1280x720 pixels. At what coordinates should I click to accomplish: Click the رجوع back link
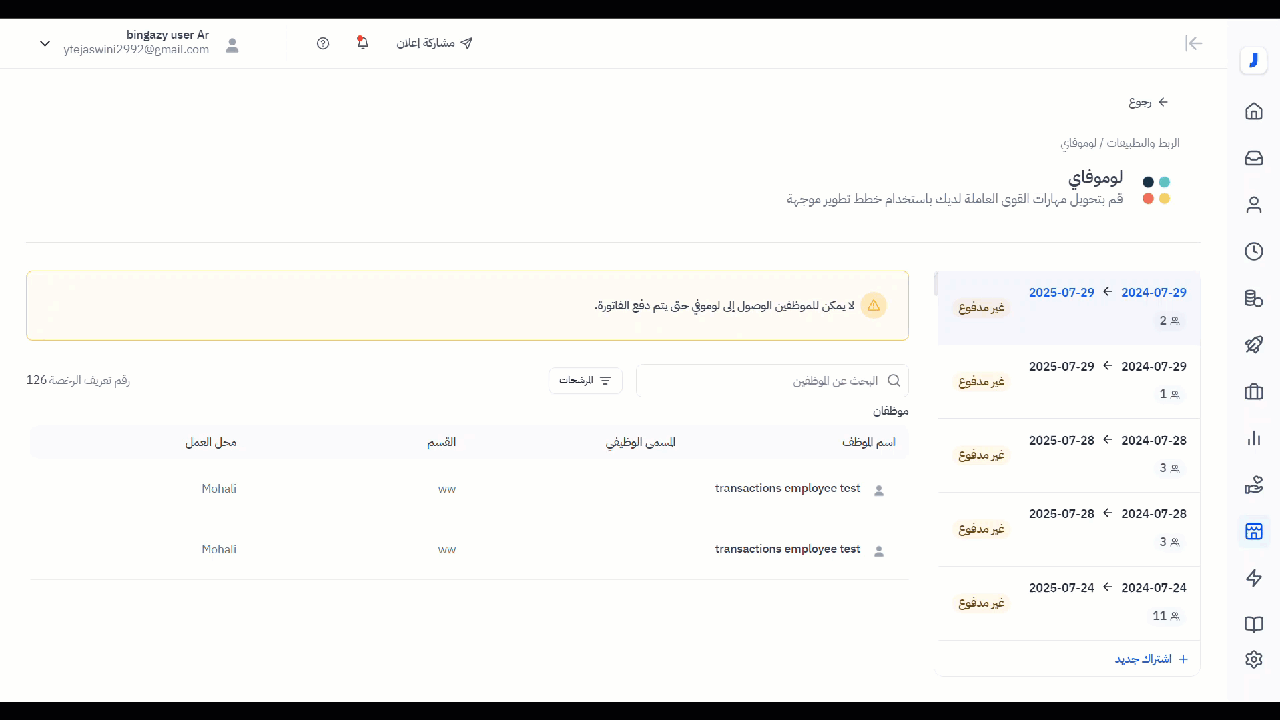point(1148,102)
